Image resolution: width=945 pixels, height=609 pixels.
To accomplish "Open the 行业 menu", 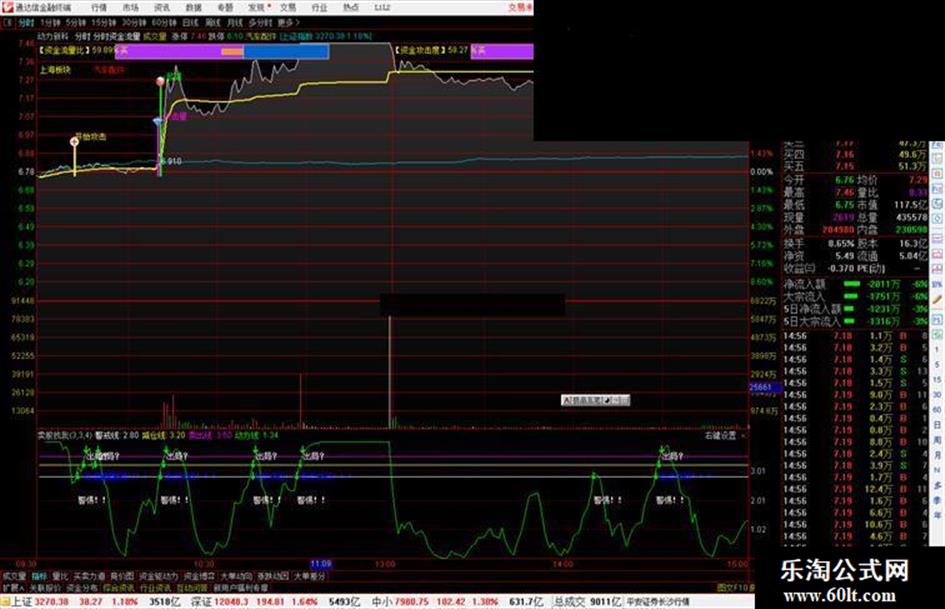I will 319,8.
